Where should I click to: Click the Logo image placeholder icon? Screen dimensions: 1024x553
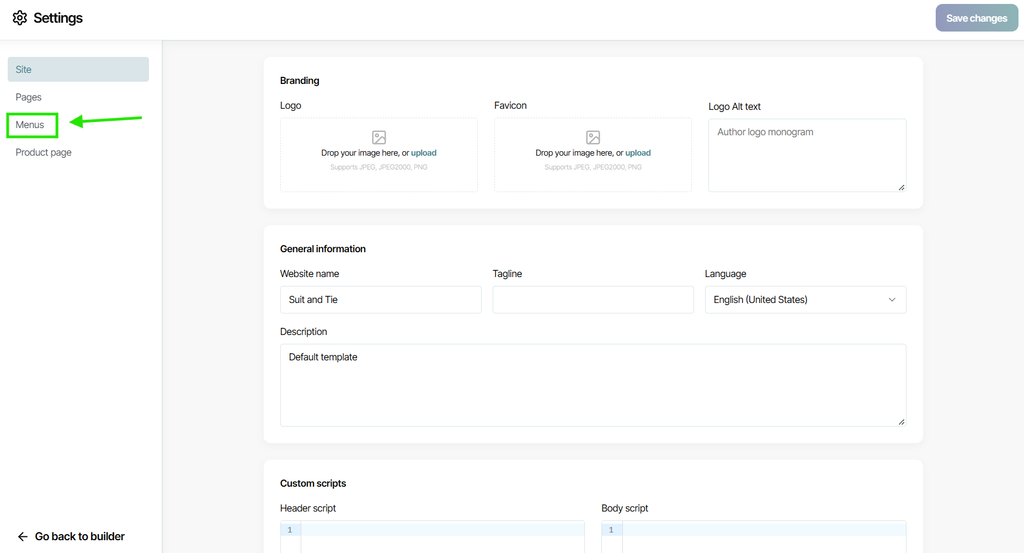coord(379,137)
